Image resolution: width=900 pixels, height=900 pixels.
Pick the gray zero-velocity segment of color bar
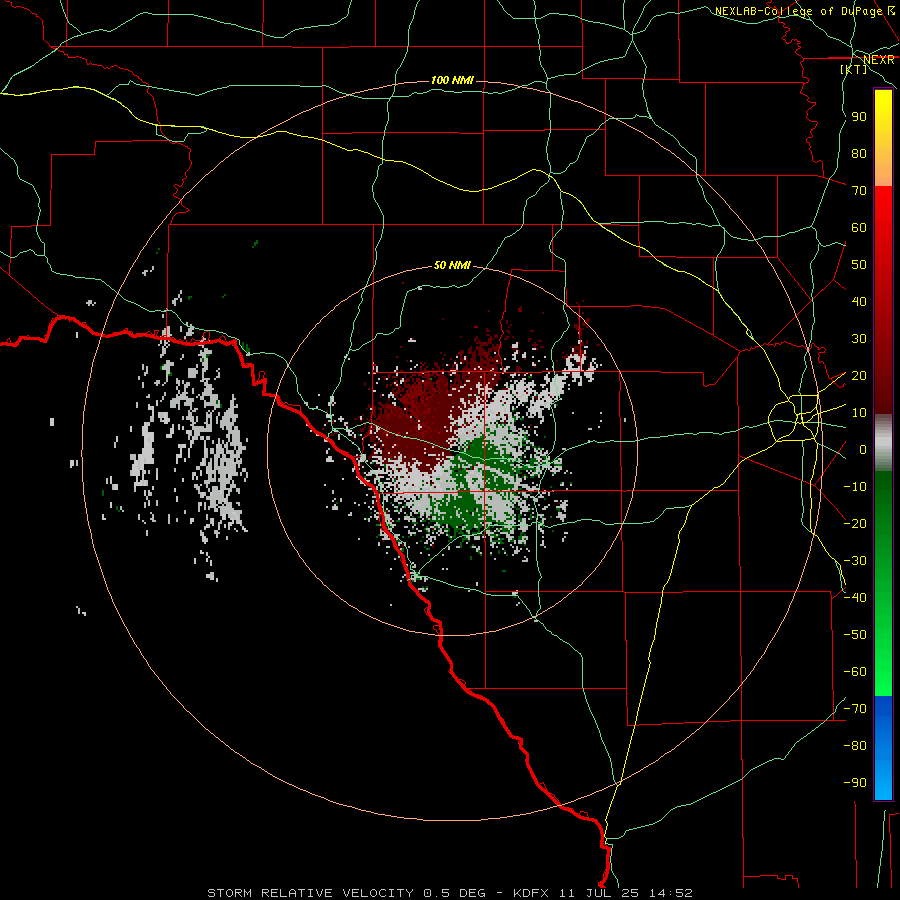[x=883, y=443]
